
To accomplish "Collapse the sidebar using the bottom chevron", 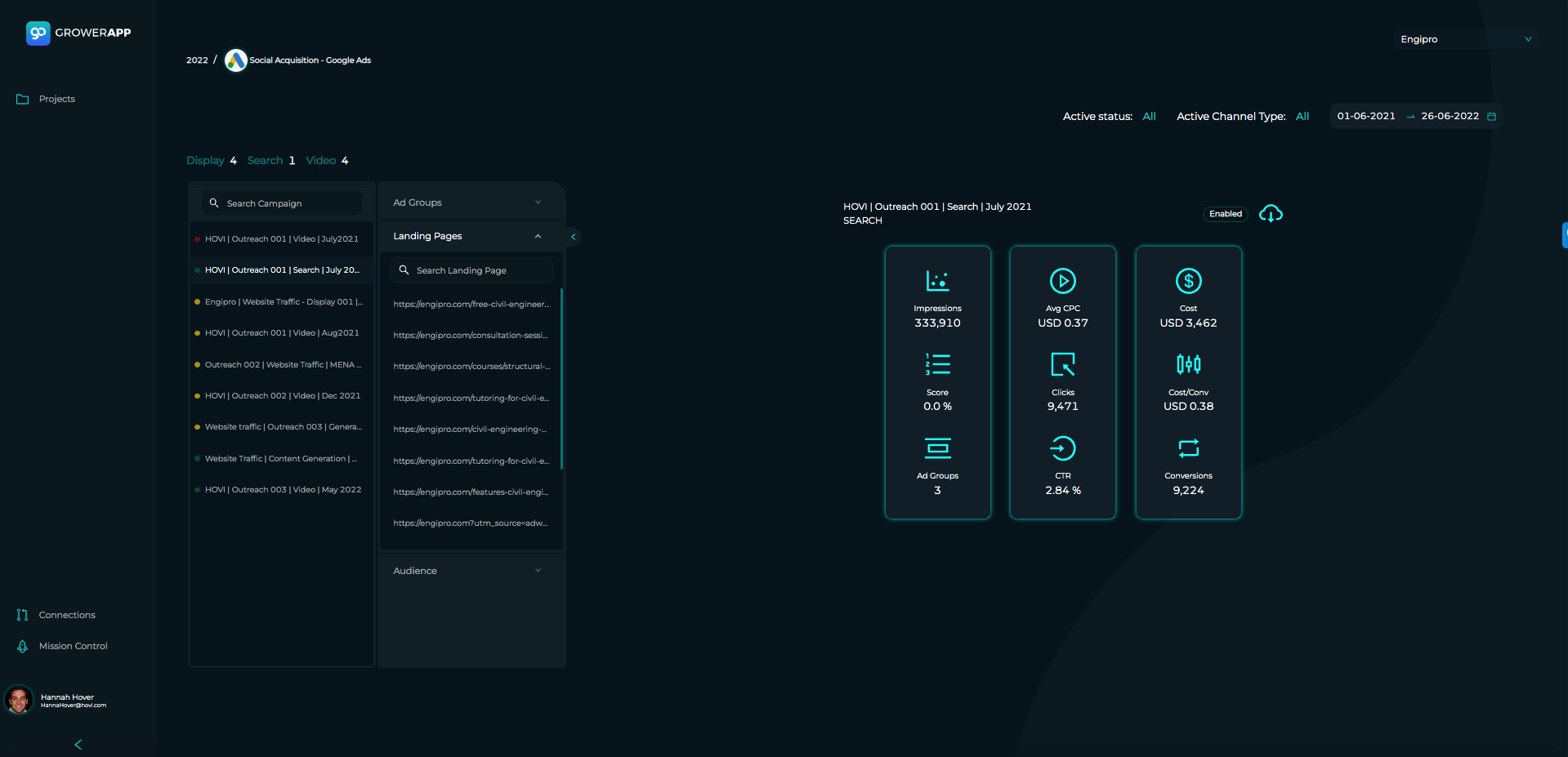I will click(78, 744).
